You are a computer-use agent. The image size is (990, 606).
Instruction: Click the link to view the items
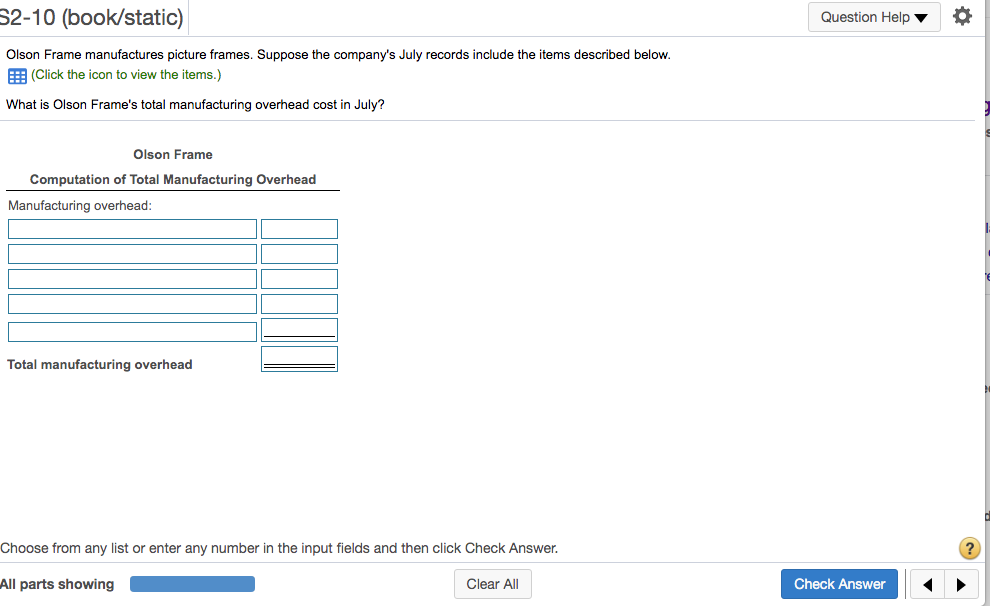(126, 74)
